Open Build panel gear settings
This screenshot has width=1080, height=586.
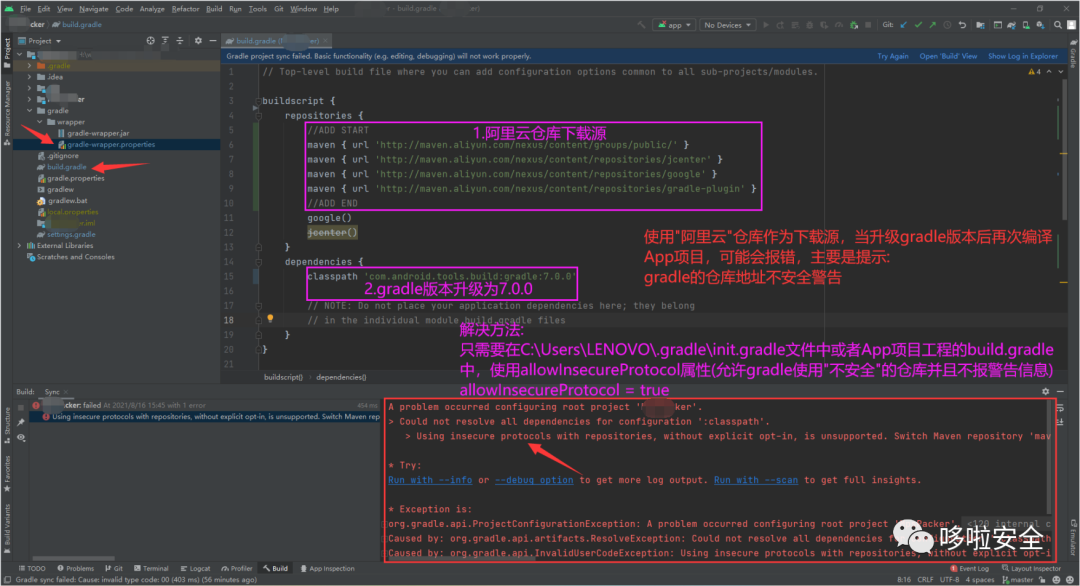1046,391
